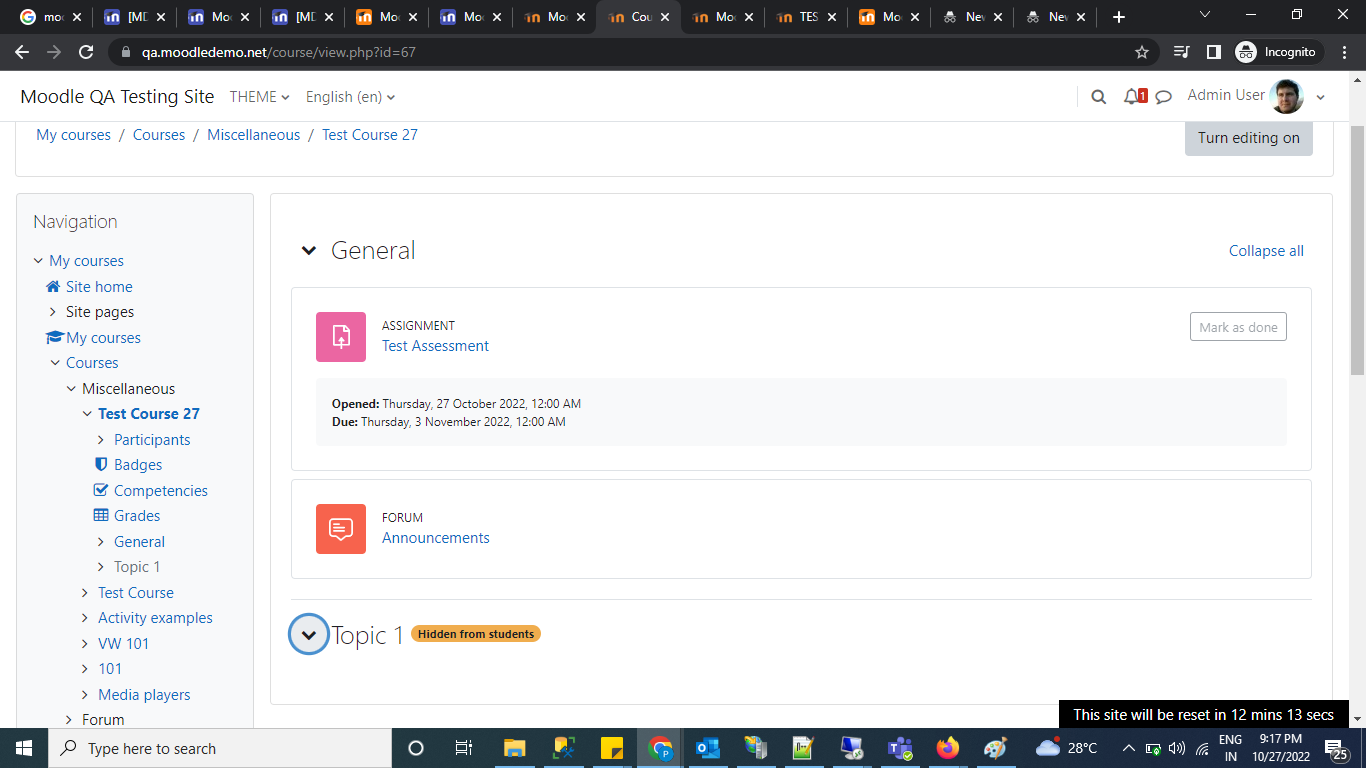Mark Test Assessment as done

(x=1238, y=327)
